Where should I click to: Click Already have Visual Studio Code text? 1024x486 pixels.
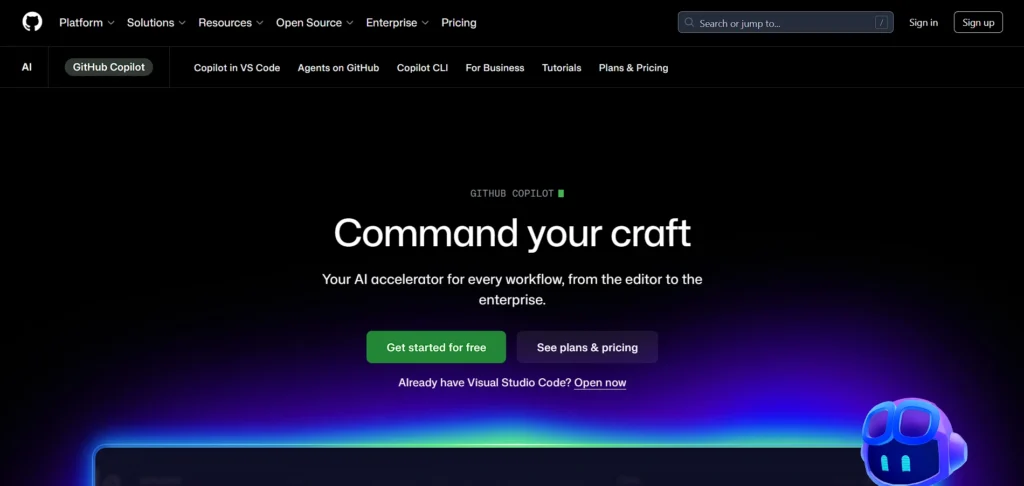click(x=485, y=383)
